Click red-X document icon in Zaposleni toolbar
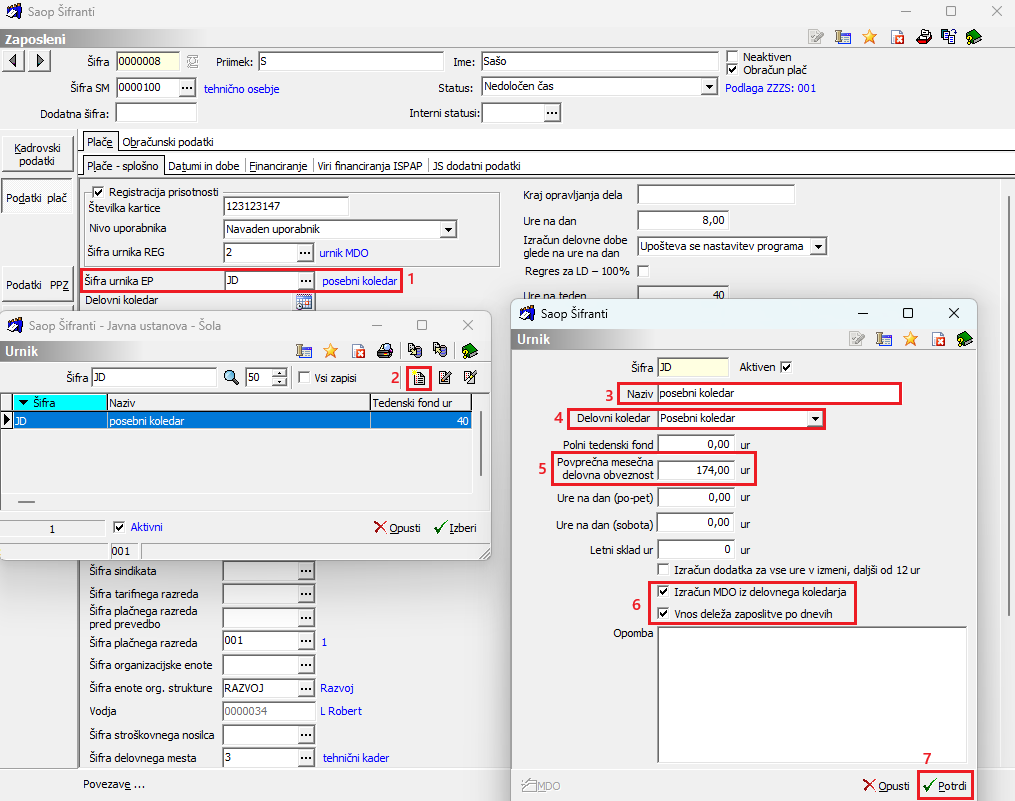1015x801 pixels. [x=897, y=37]
